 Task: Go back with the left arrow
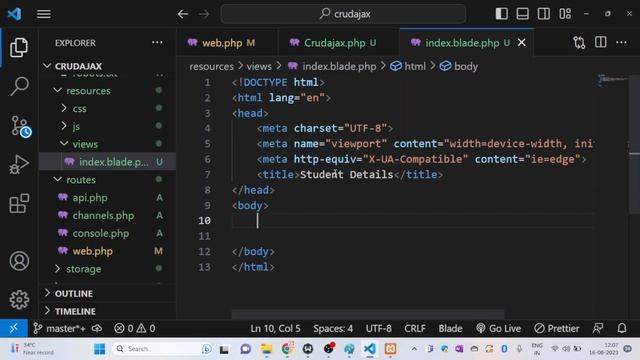click(x=183, y=14)
